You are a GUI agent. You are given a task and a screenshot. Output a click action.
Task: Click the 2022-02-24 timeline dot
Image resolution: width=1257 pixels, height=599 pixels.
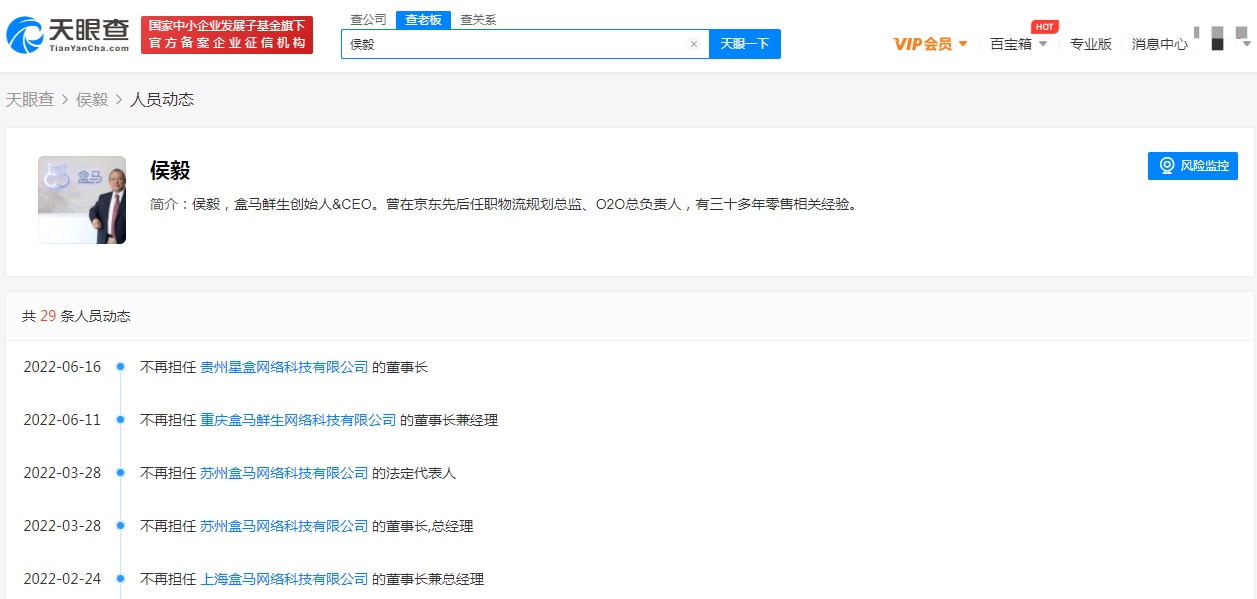tap(120, 579)
